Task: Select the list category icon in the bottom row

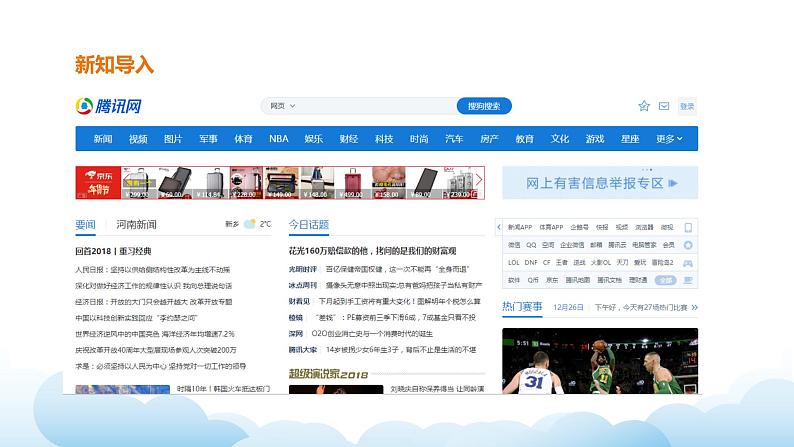Action: click(688, 280)
